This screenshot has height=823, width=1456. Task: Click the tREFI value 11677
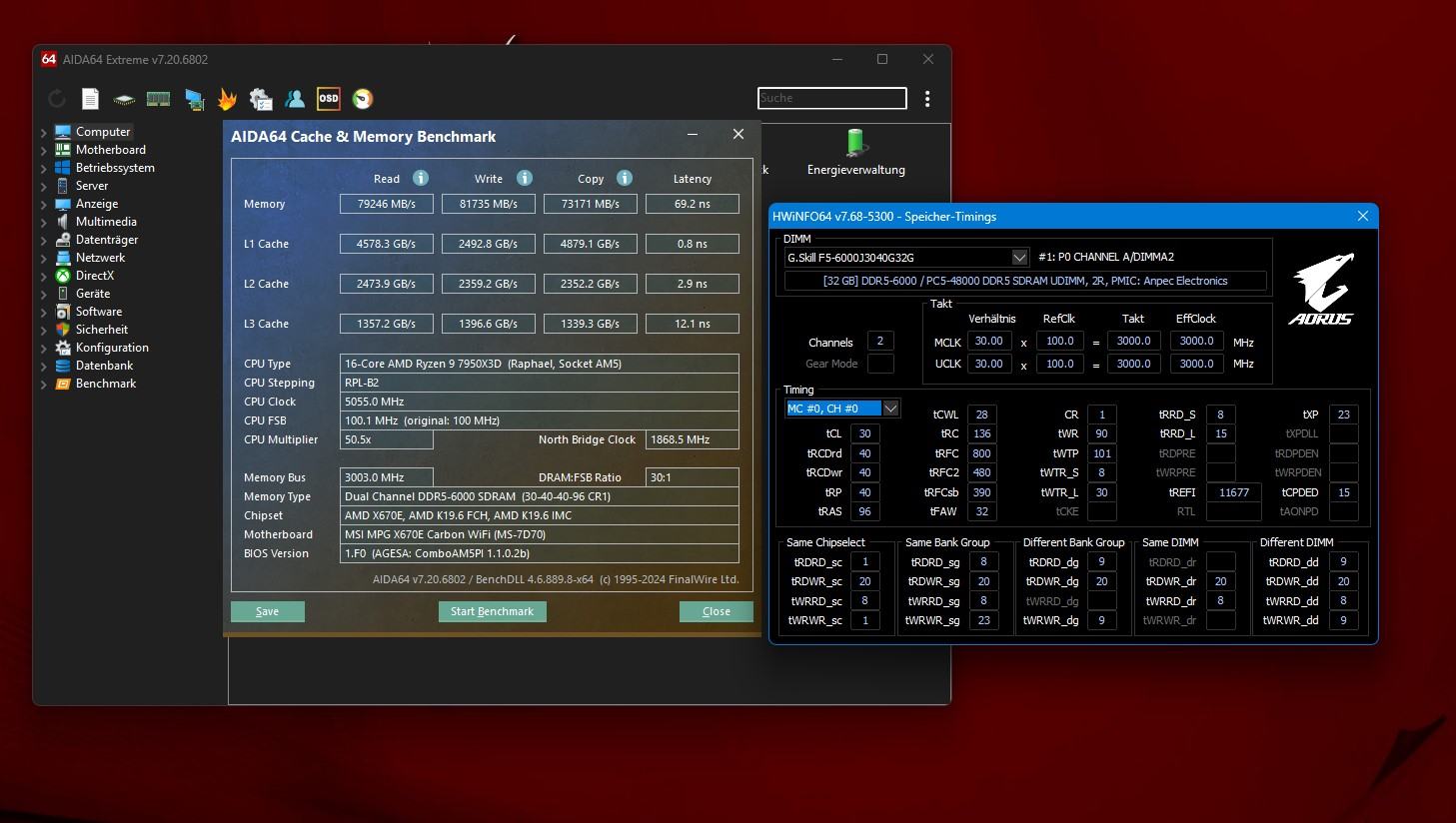(x=1234, y=492)
